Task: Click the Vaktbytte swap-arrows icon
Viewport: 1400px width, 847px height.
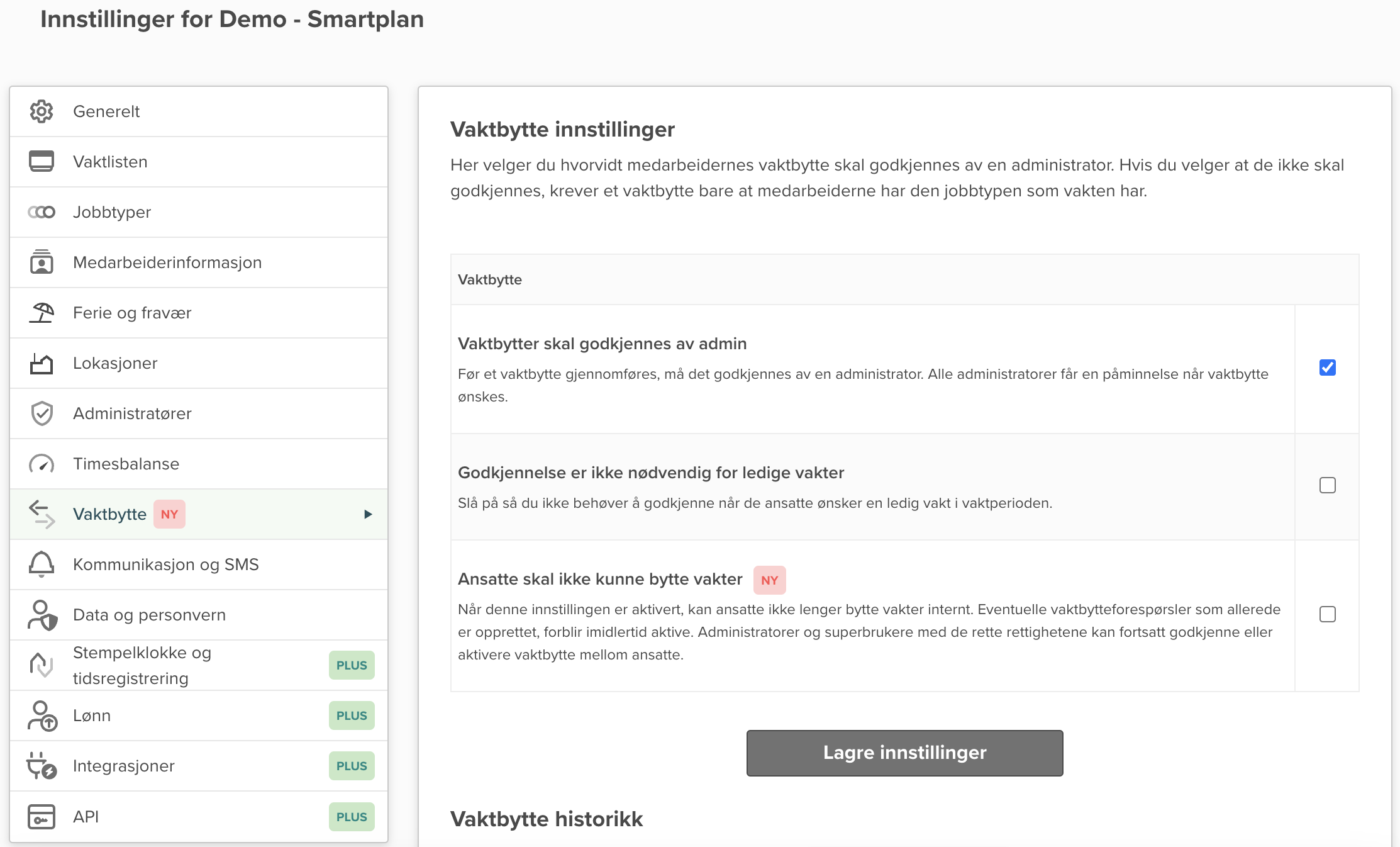Action: pos(42,514)
